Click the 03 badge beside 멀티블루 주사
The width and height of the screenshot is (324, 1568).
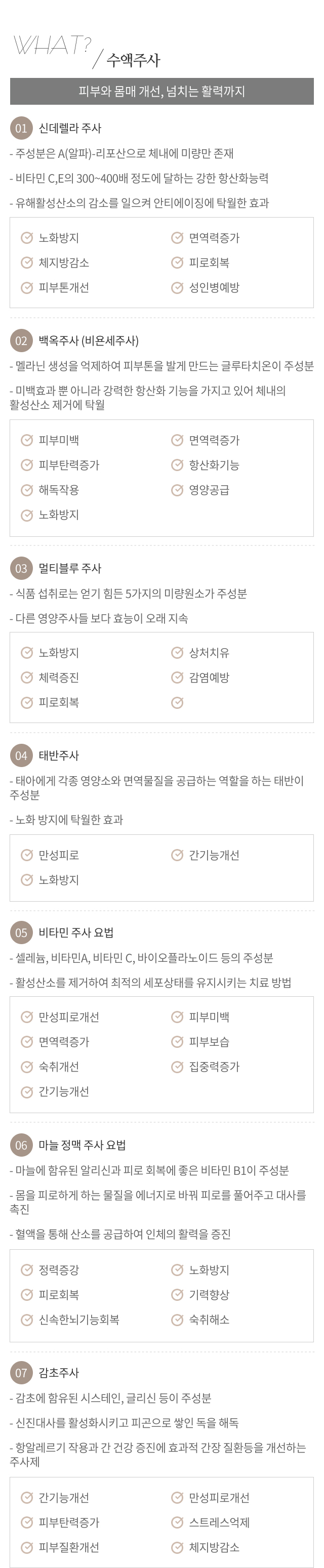pos(21,569)
